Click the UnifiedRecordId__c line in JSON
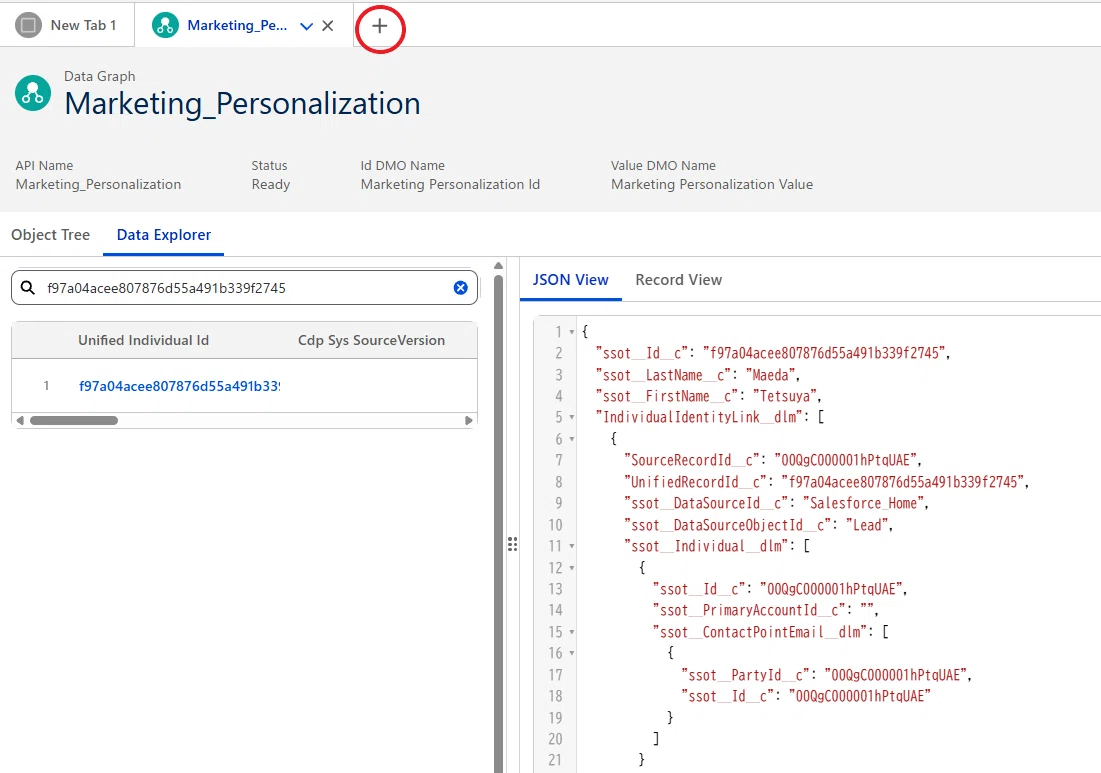Viewport: 1101px width, 773px height. (826, 482)
